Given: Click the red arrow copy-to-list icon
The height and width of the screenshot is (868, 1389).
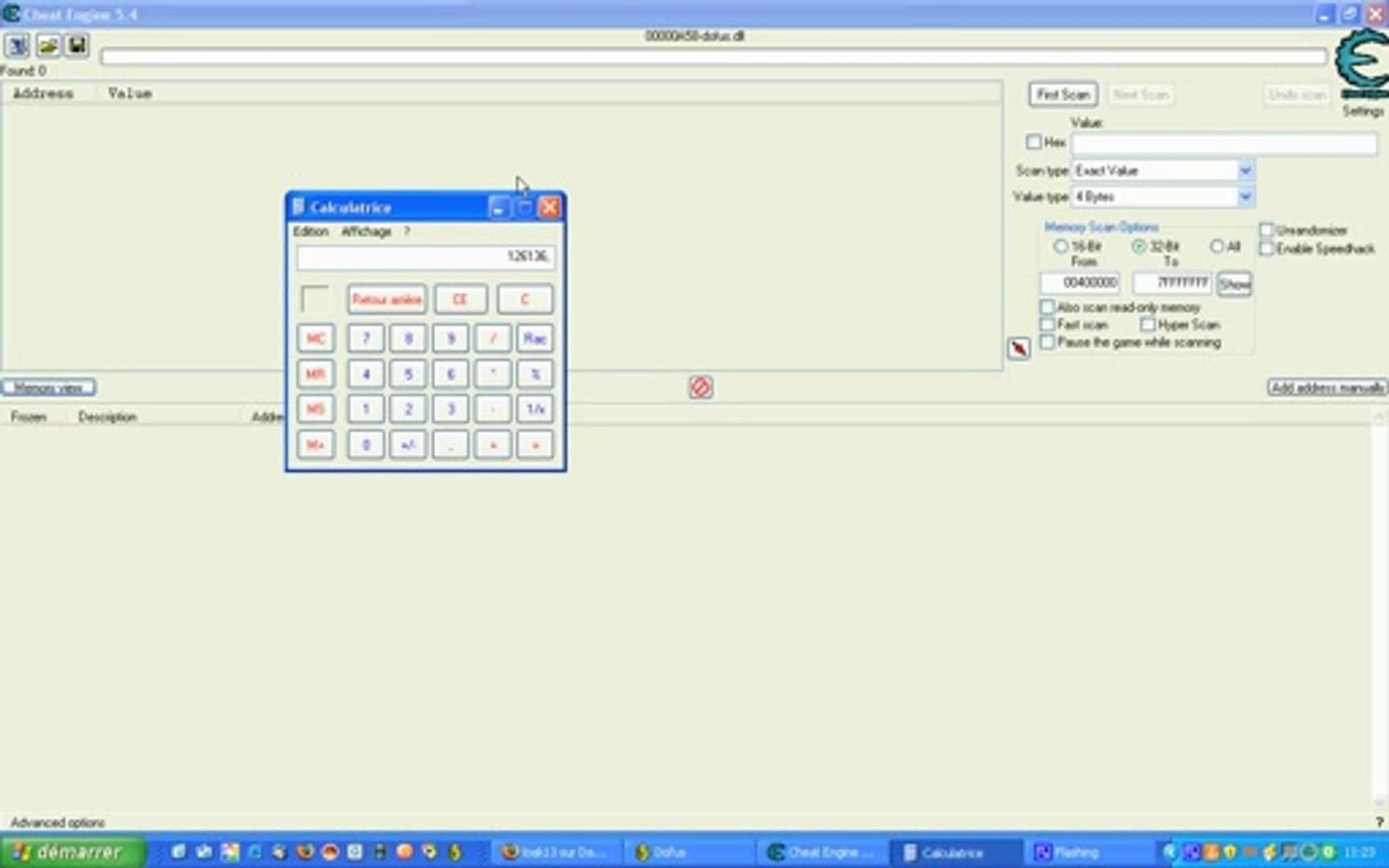Looking at the screenshot, I should coord(1018,348).
